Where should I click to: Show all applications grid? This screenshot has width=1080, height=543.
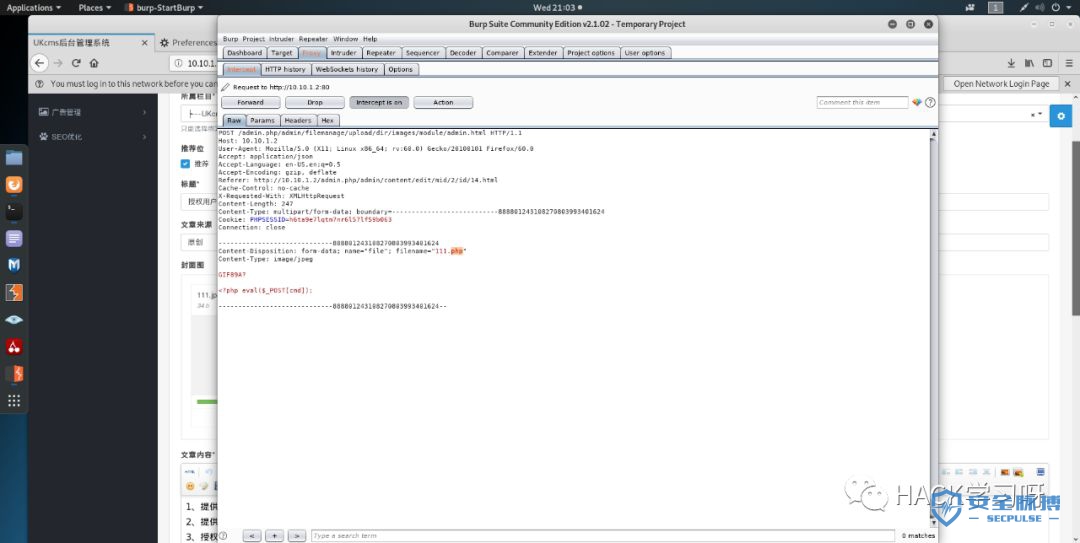point(14,400)
